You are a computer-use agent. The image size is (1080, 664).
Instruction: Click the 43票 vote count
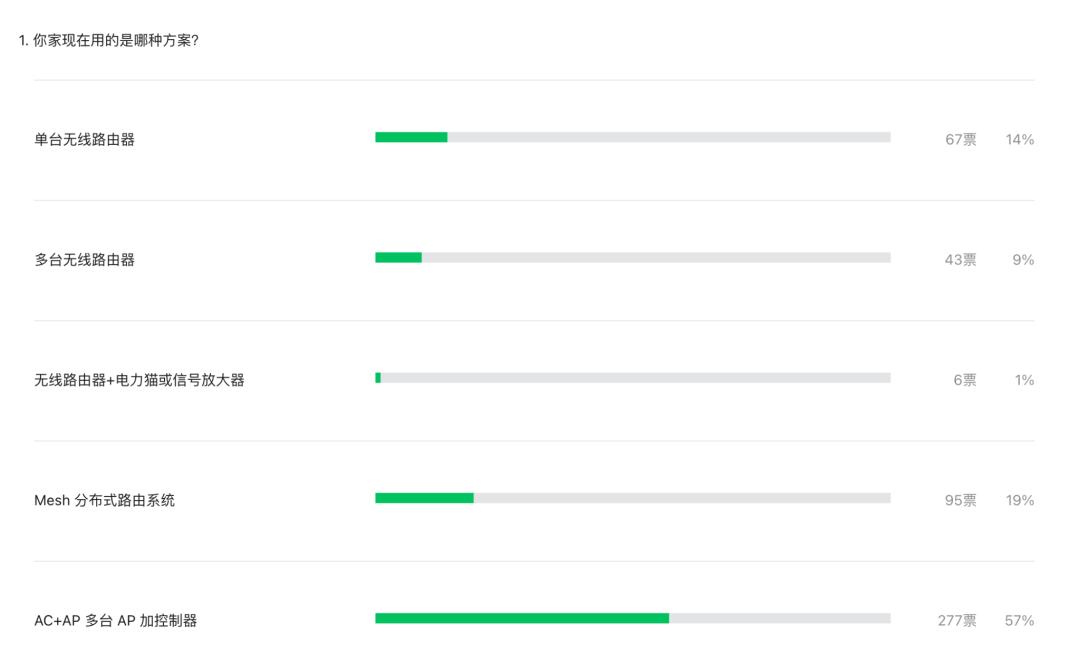pyautogui.click(x=961, y=260)
